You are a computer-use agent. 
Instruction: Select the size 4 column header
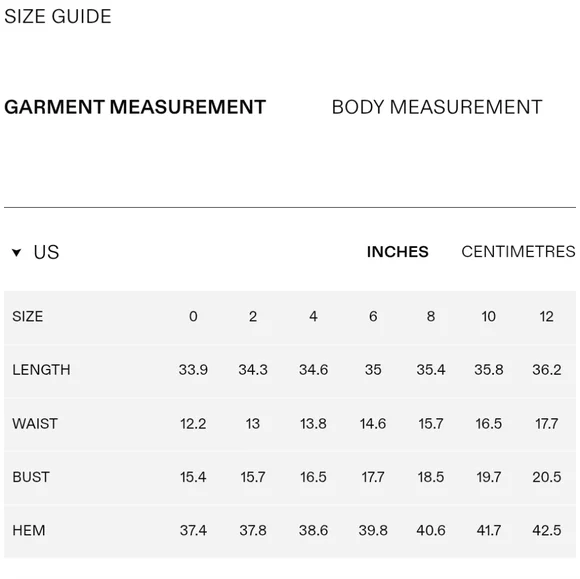coord(313,317)
